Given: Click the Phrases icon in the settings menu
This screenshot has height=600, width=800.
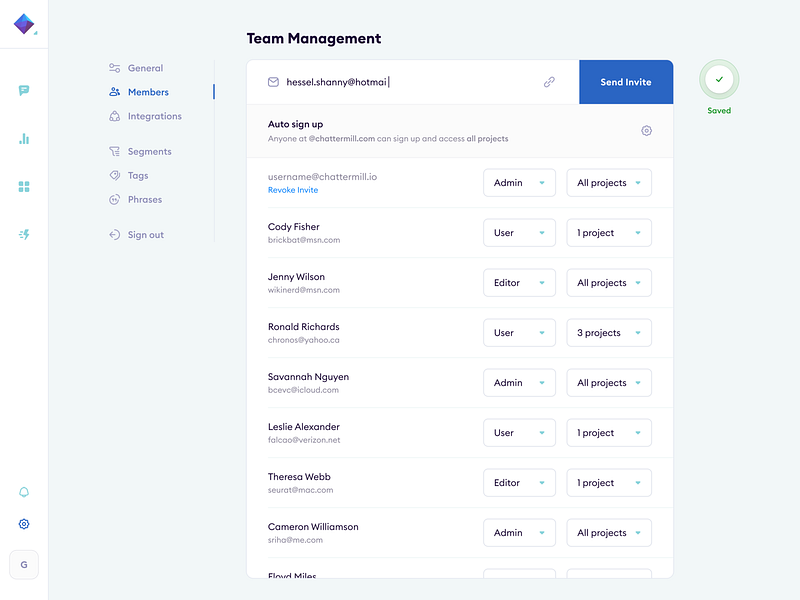Looking at the screenshot, I should pyautogui.click(x=114, y=199).
